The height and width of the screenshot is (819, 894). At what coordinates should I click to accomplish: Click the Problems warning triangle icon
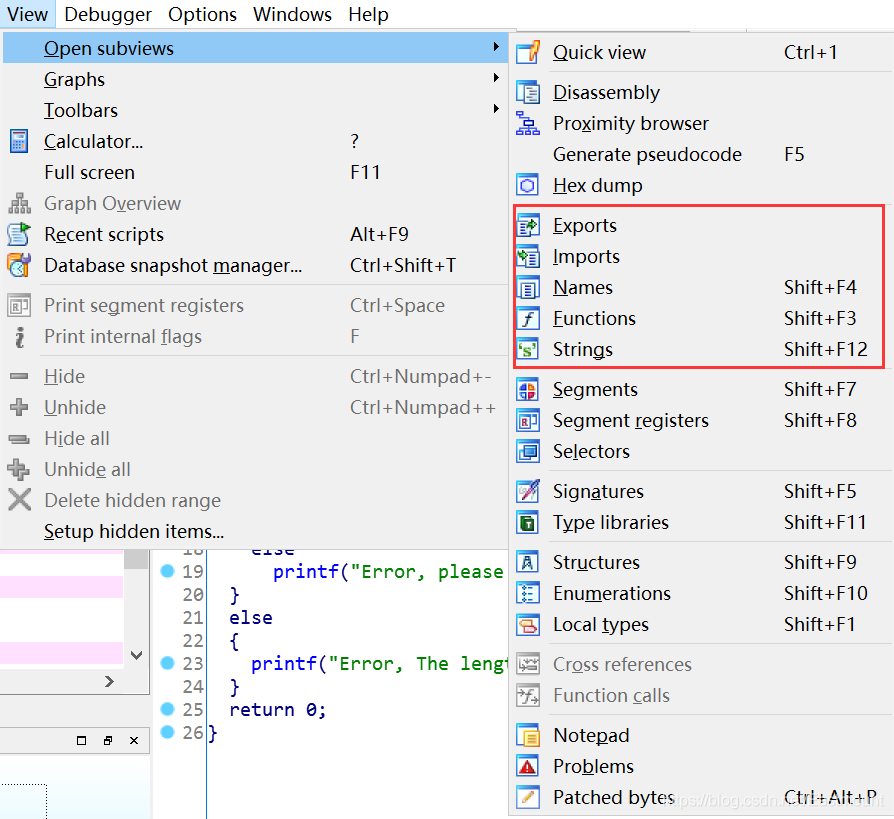tap(528, 767)
